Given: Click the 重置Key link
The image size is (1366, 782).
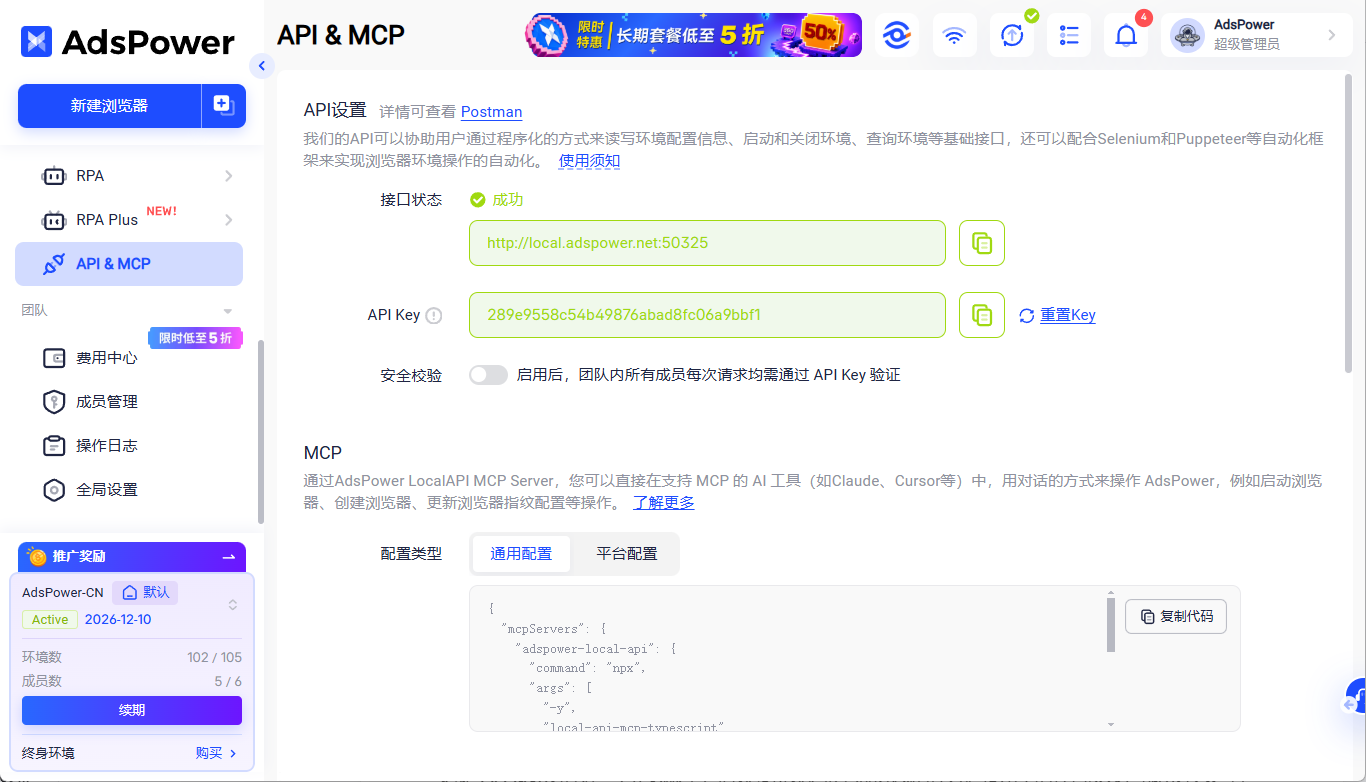Looking at the screenshot, I should [1068, 315].
